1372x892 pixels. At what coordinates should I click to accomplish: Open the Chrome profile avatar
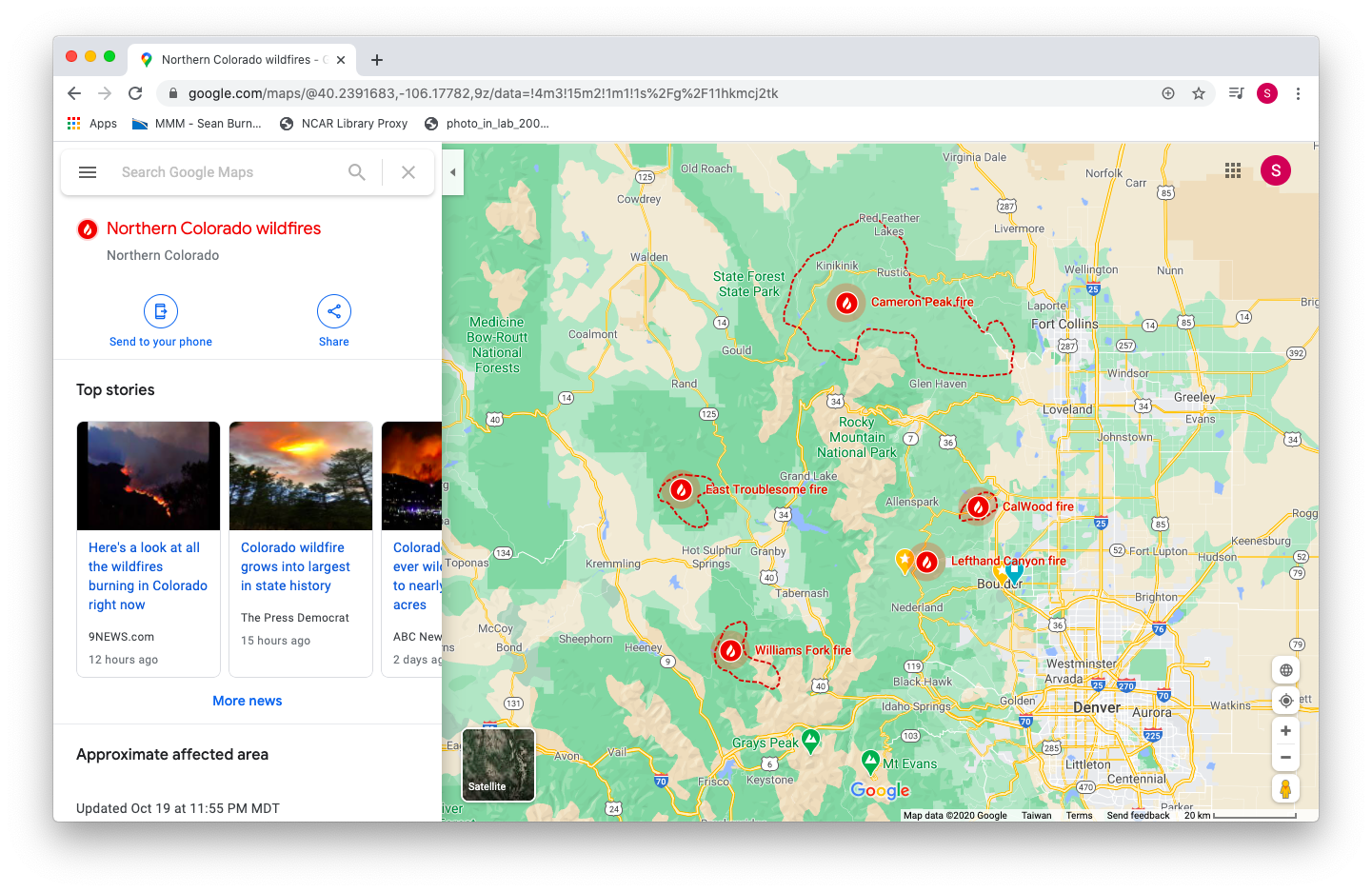pyautogui.click(x=1267, y=93)
